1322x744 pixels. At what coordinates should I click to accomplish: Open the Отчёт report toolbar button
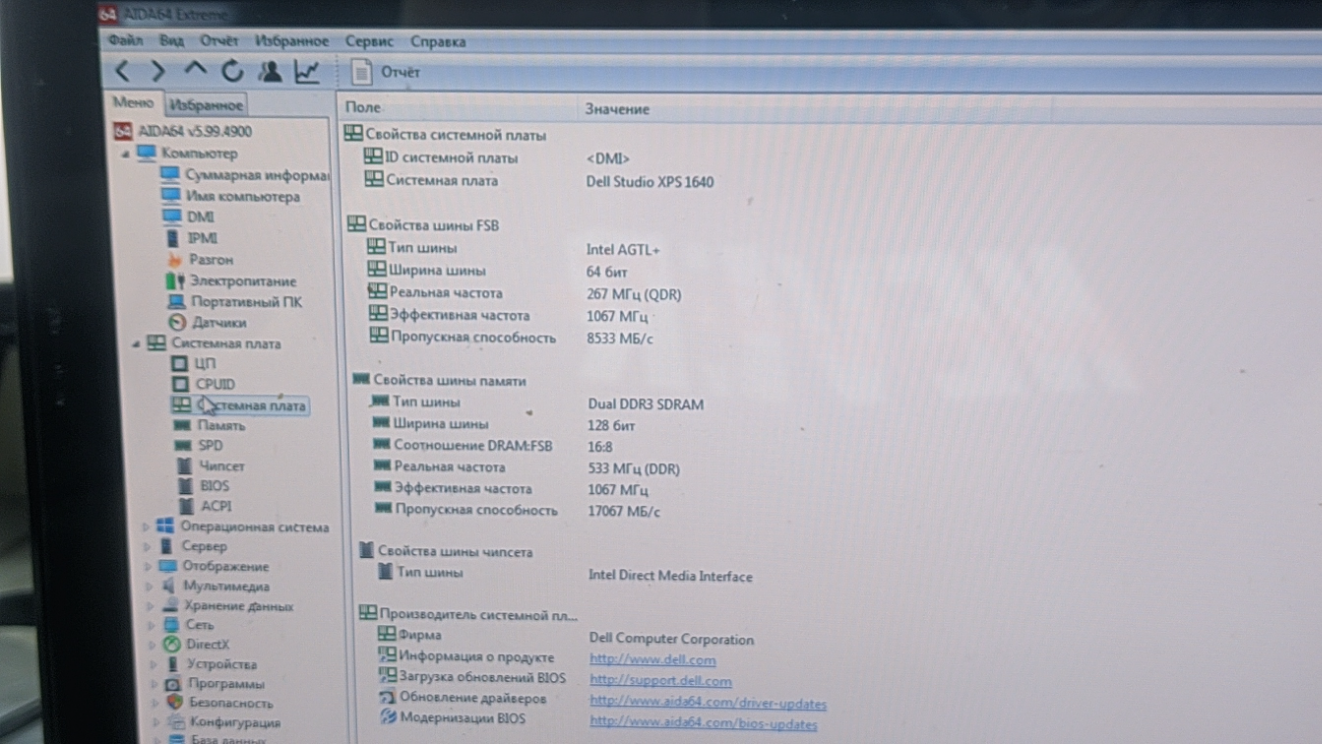[387, 72]
